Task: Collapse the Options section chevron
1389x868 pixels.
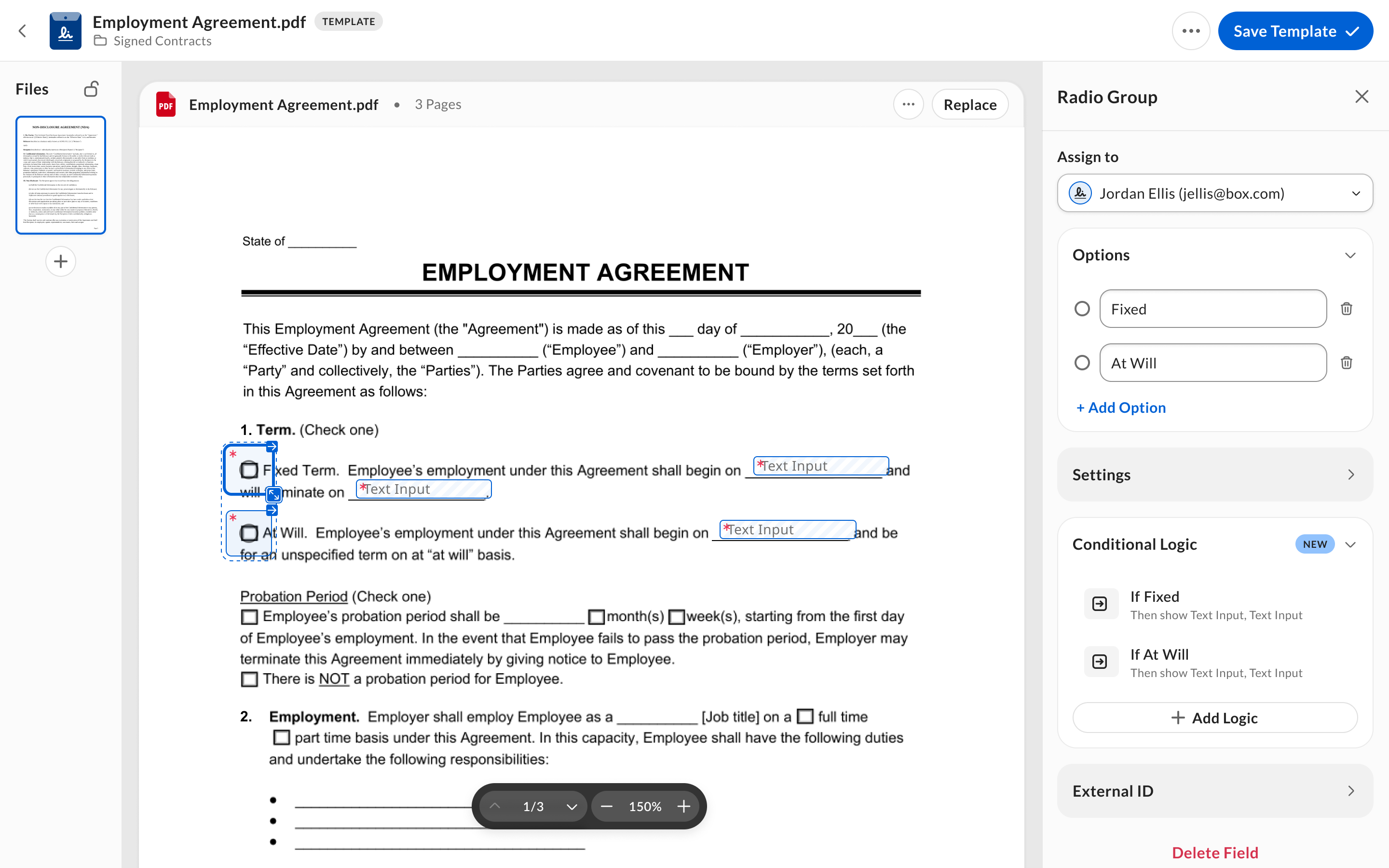Action: [1350, 256]
